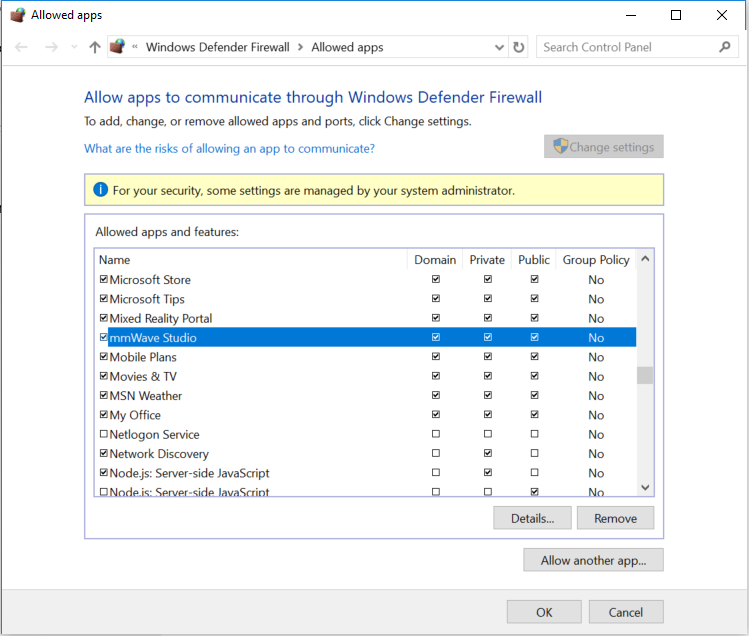Image resolution: width=749 pixels, height=636 pixels.
Task: Select the Network Discovery row
Action: pos(365,453)
